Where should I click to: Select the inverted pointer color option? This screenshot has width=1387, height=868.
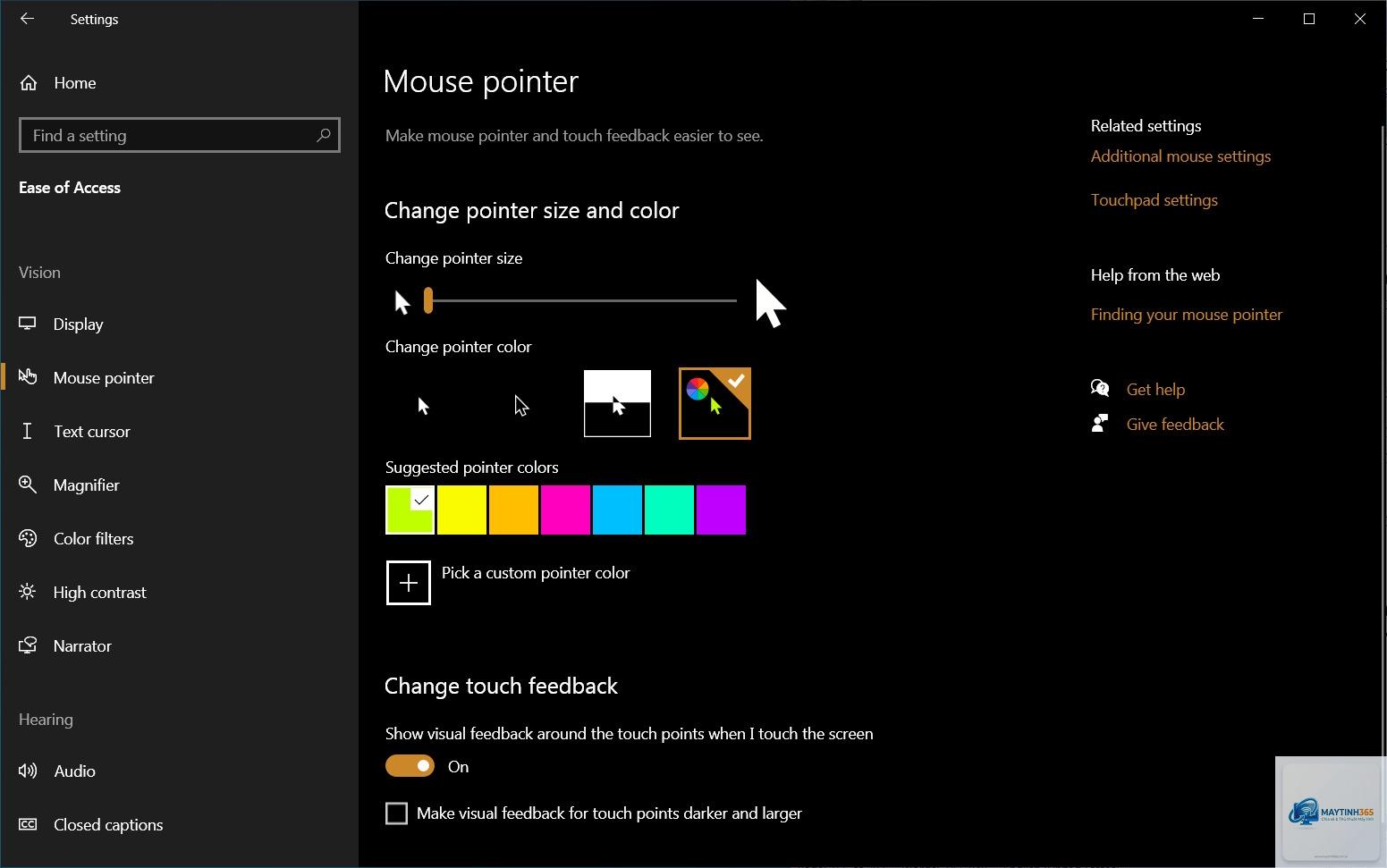(x=617, y=404)
